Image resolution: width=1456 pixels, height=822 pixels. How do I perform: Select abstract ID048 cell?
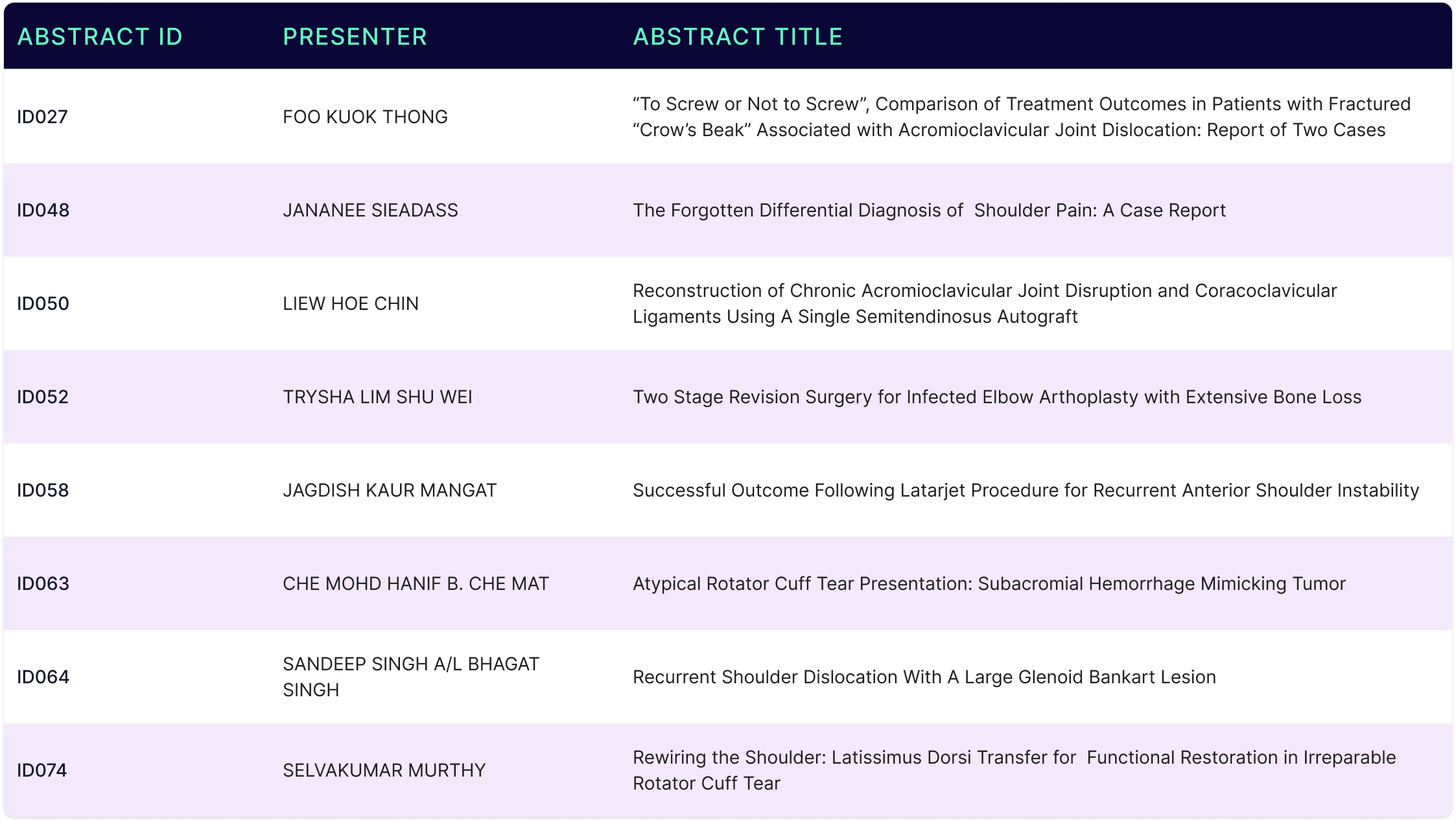(43, 210)
